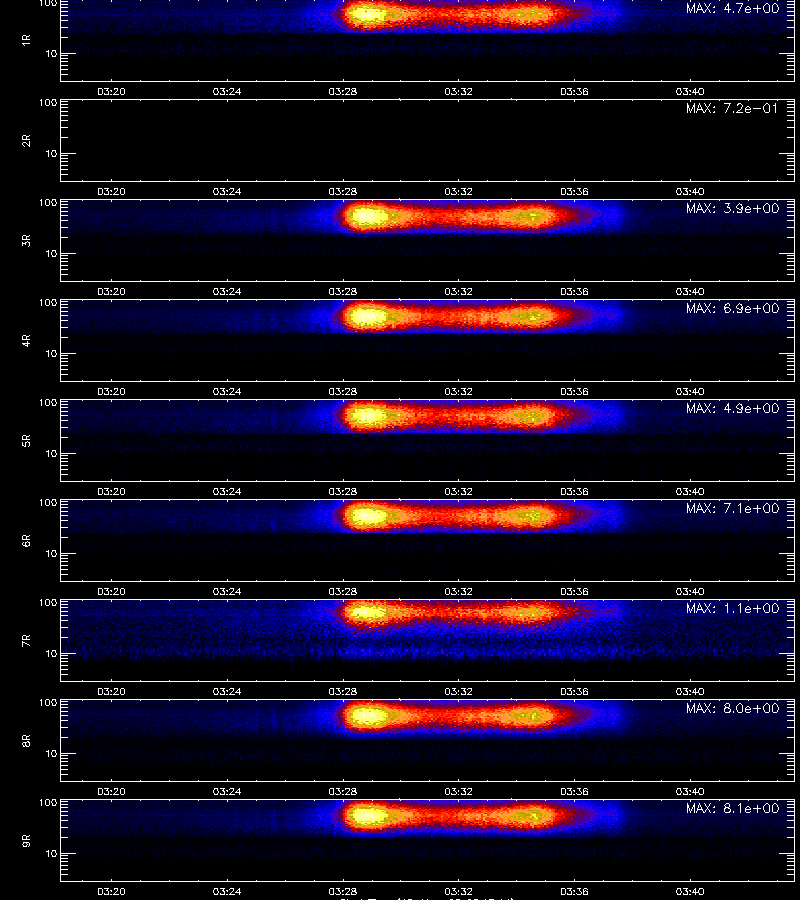Click the bright yellow peak in the 3R spectrogram
This screenshot has width=800, height=900.
click(x=367, y=216)
